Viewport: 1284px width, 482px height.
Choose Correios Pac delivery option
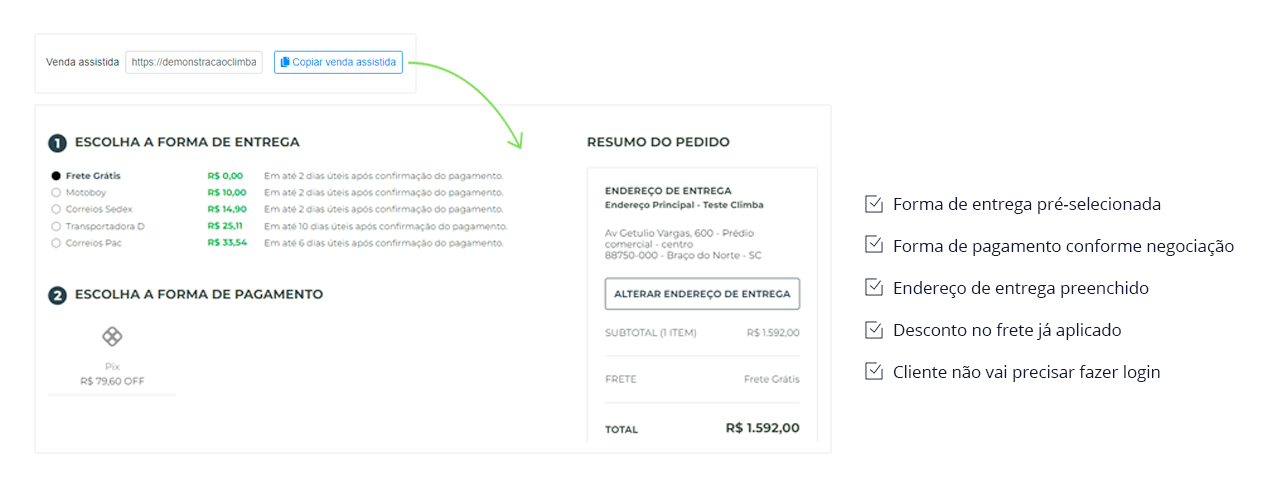56,243
